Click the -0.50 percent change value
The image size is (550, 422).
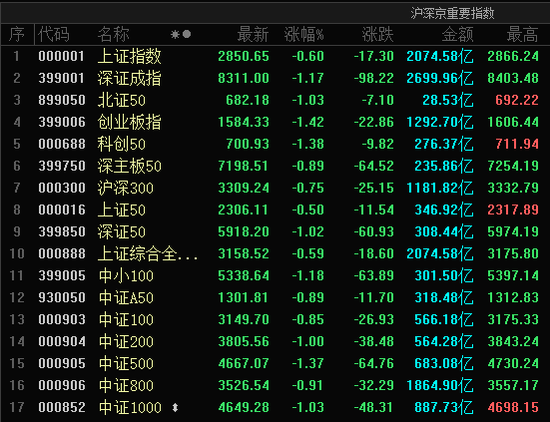click(308, 210)
